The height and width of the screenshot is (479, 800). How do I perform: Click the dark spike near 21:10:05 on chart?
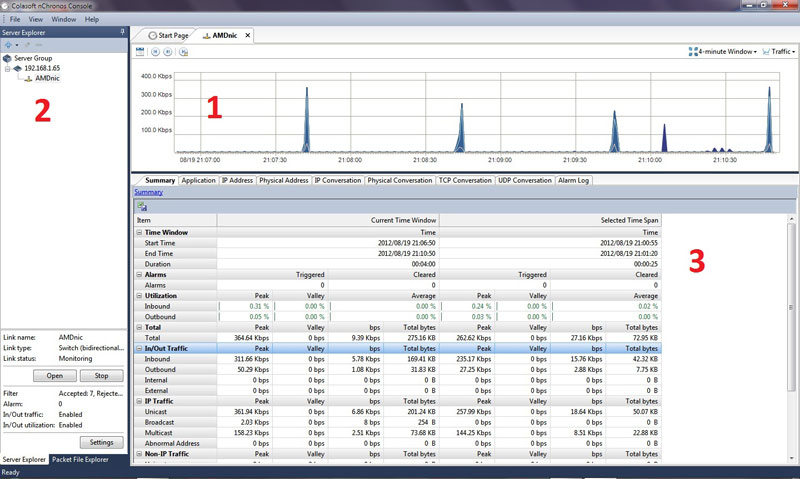click(664, 139)
